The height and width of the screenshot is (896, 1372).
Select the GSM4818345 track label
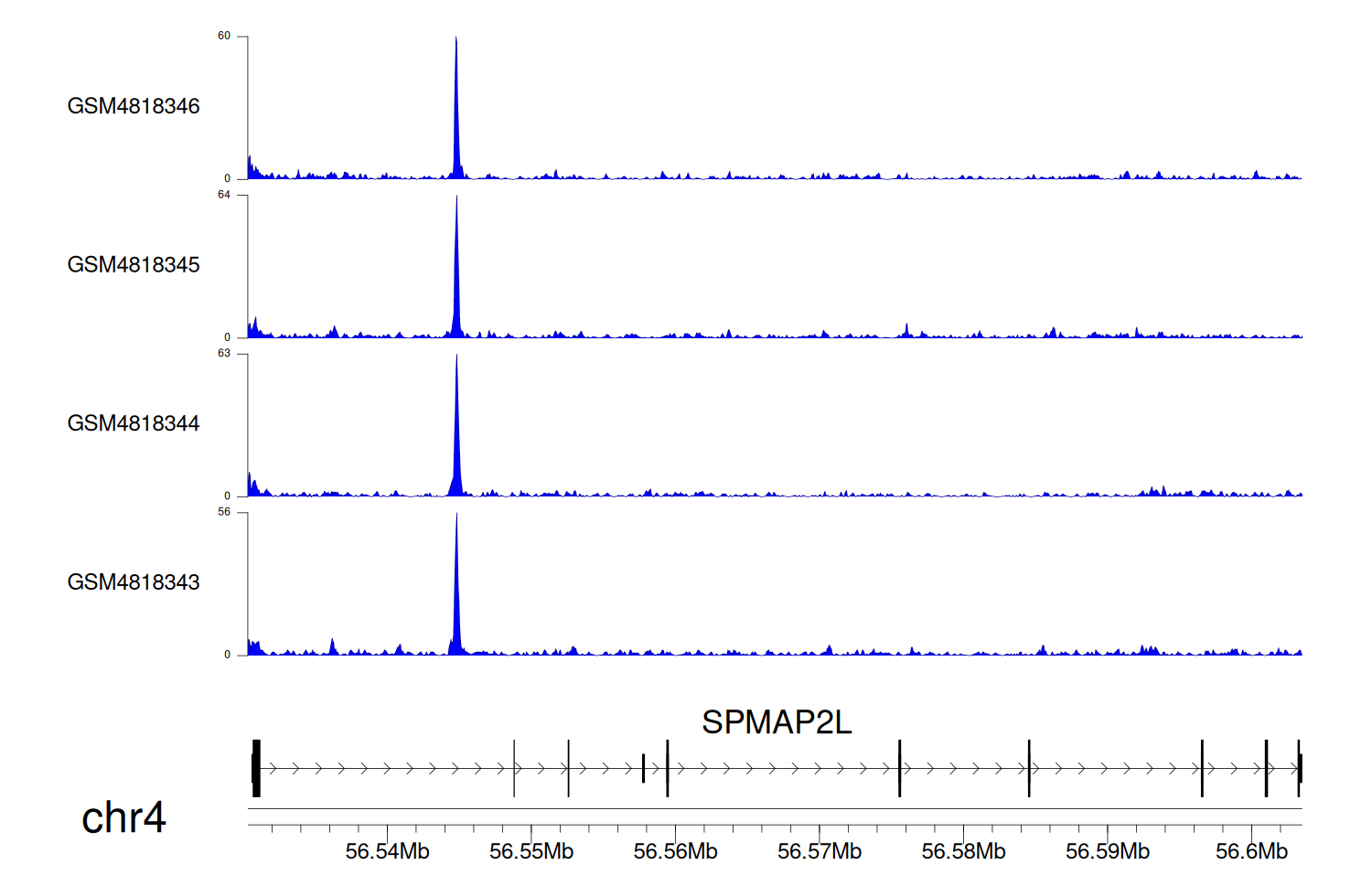134,265
